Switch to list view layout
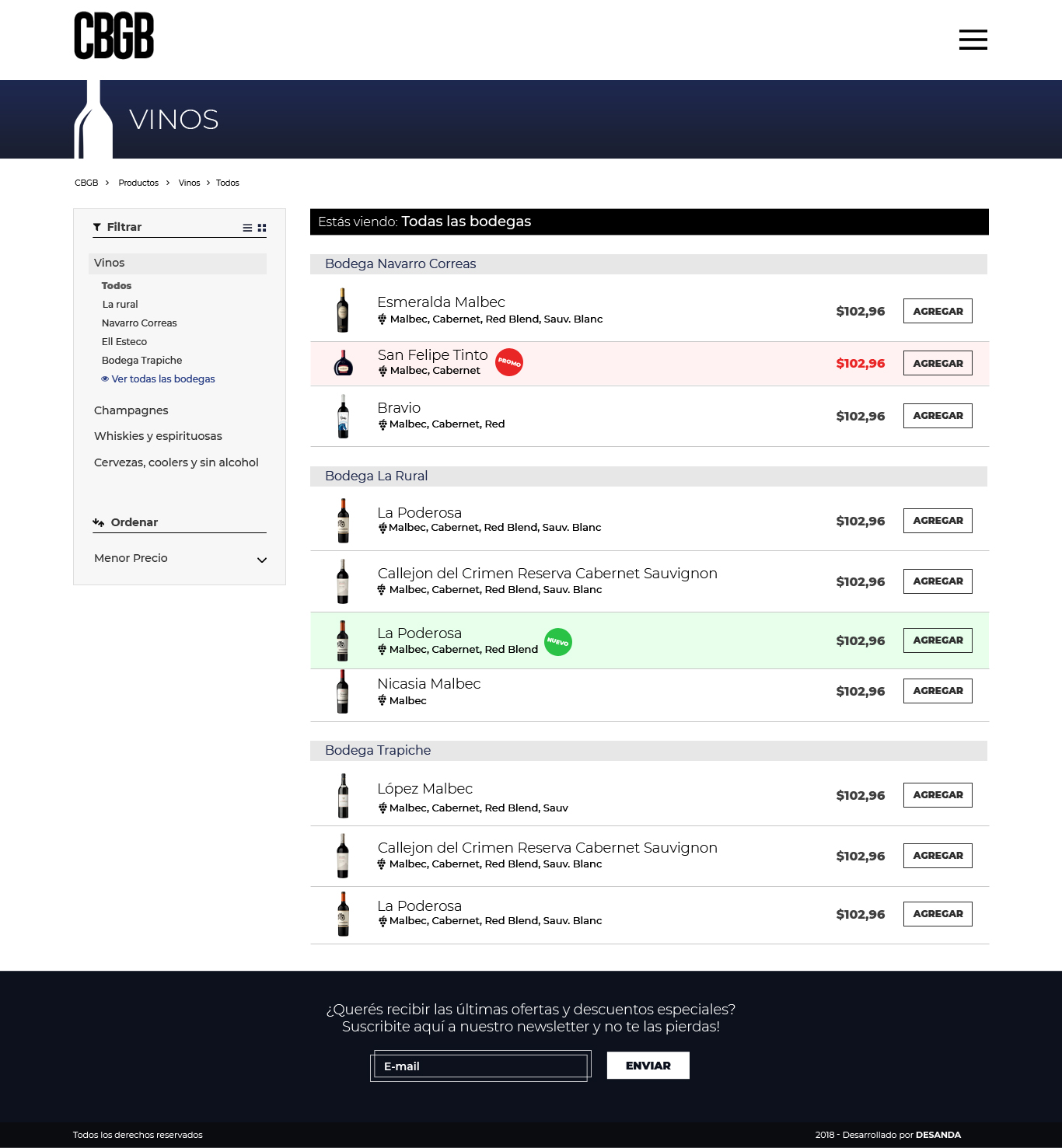Image resolution: width=1062 pixels, height=1148 pixels. tap(247, 228)
